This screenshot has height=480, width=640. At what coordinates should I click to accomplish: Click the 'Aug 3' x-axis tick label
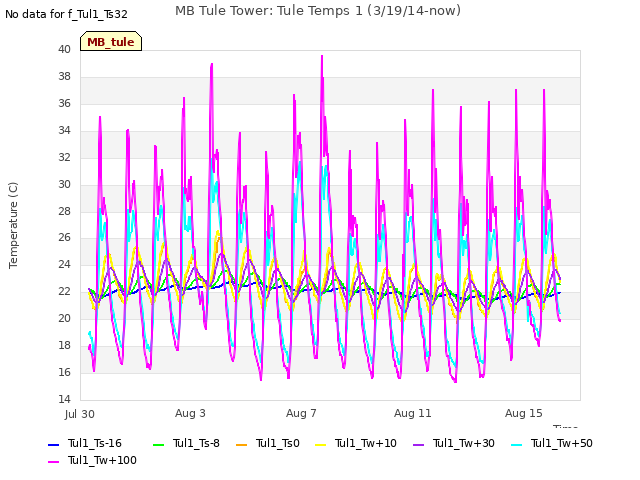190,413
